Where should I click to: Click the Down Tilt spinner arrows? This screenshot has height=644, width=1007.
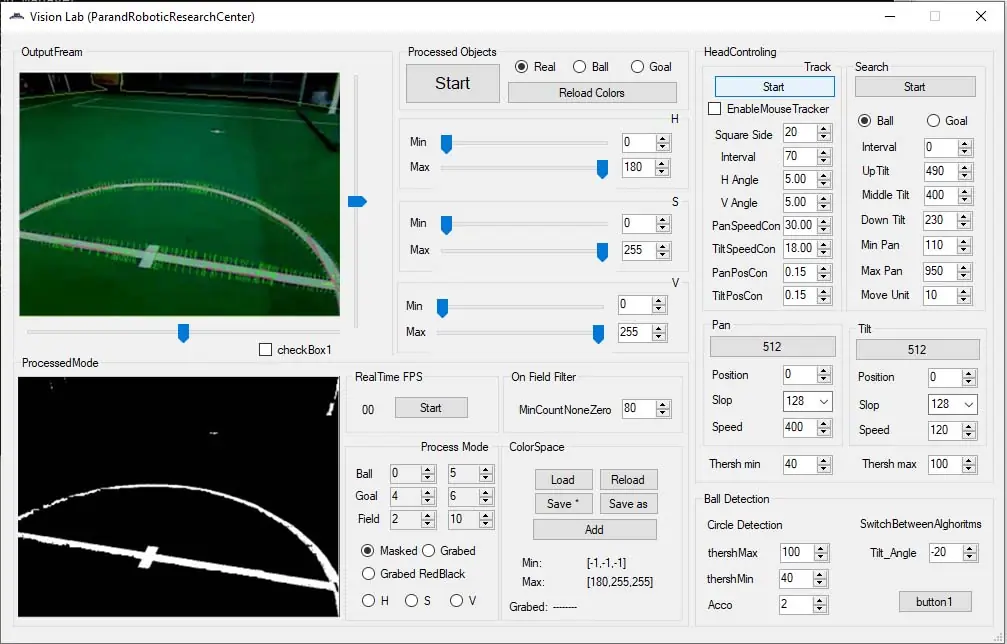[964, 220]
